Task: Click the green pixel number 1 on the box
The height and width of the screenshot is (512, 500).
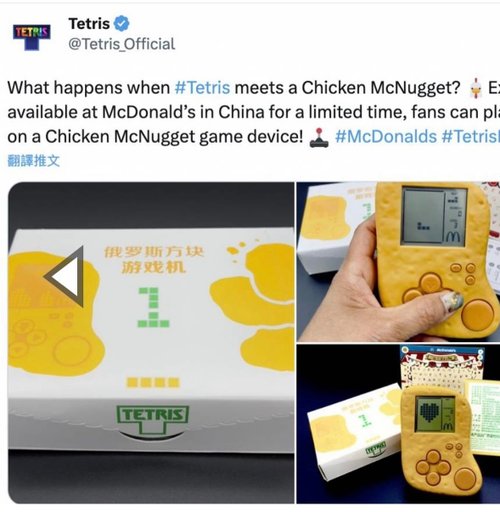Action: pyautogui.click(x=153, y=307)
